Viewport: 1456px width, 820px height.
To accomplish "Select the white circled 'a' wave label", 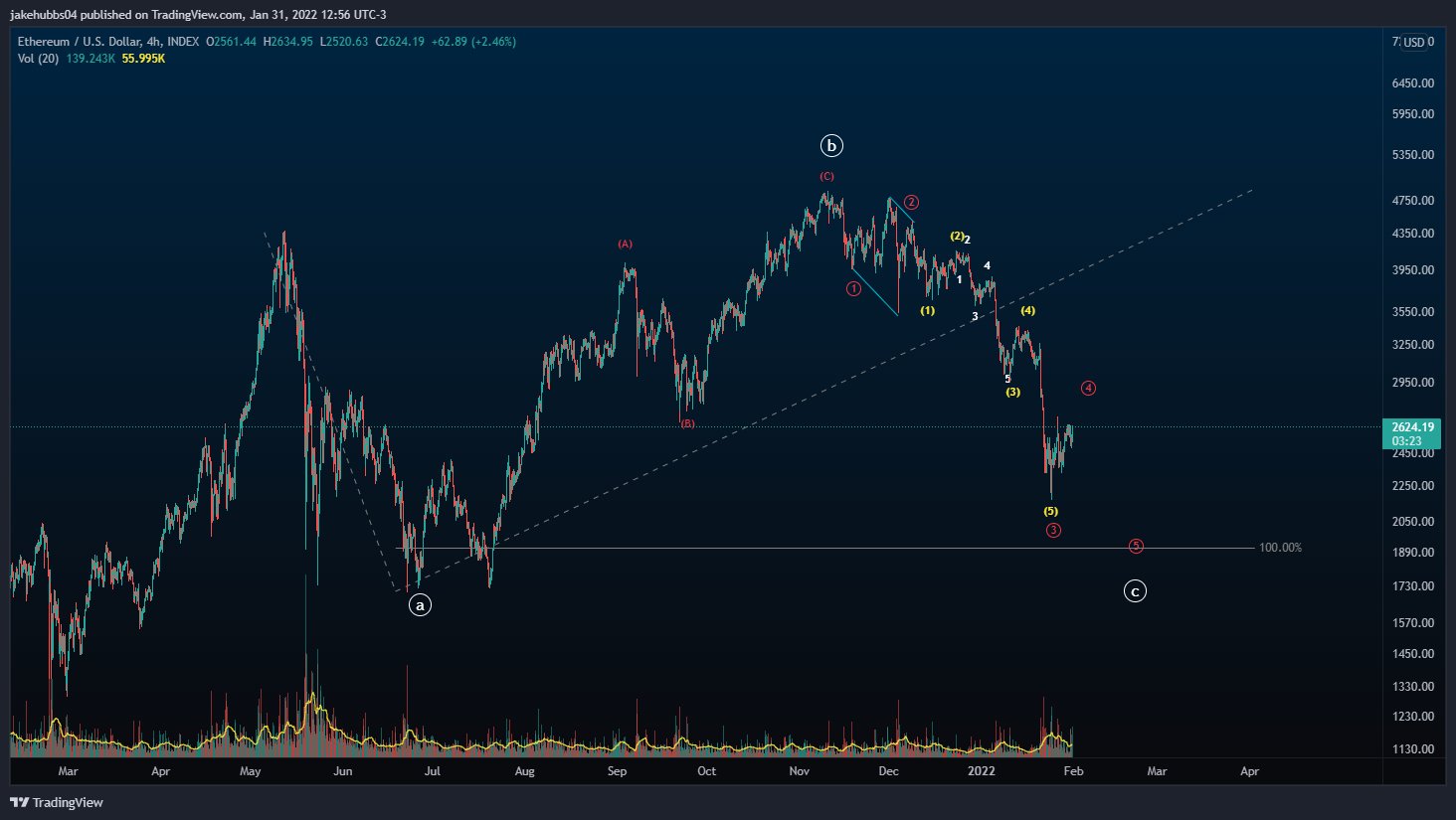I will (x=420, y=604).
